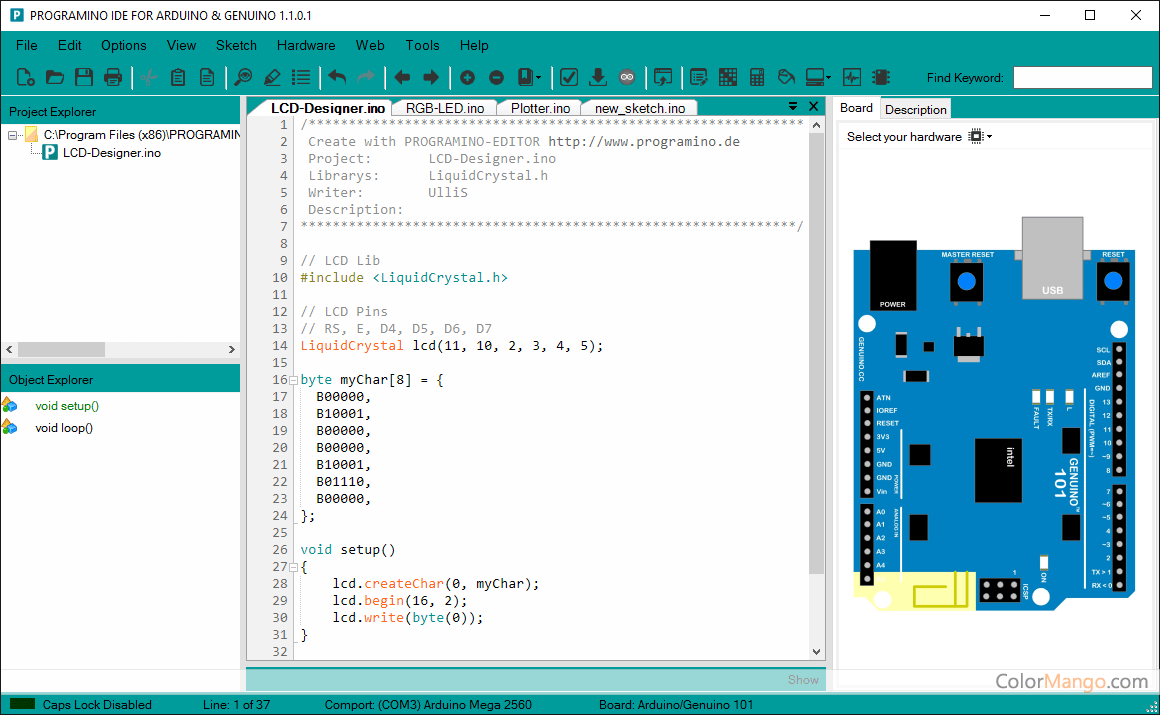Open the Serial Monitor
The image size is (1160, 715).
pyautogui.click(x=813, y=77)
